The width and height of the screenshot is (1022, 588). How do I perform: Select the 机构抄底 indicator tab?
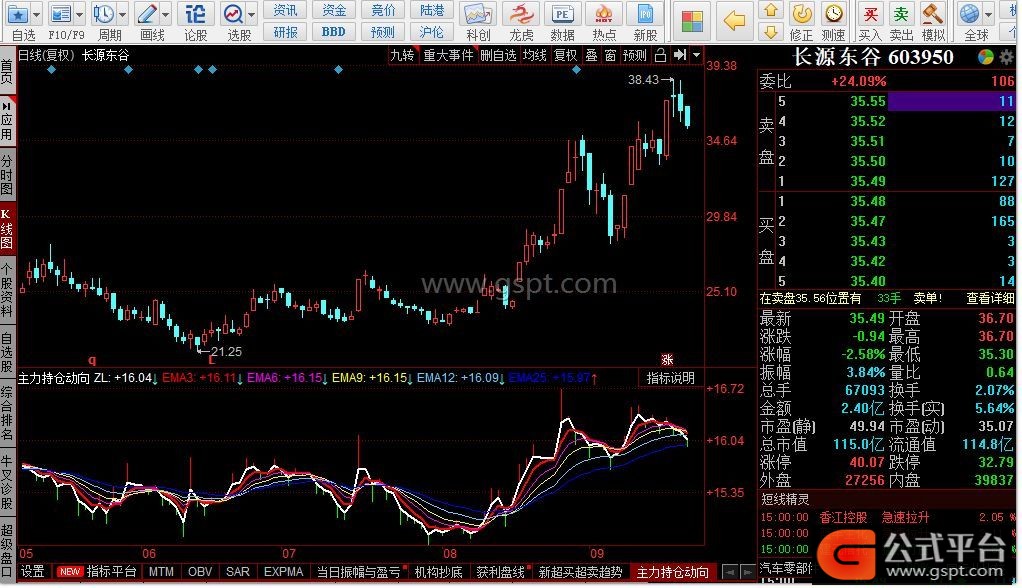tap(439, 572)
